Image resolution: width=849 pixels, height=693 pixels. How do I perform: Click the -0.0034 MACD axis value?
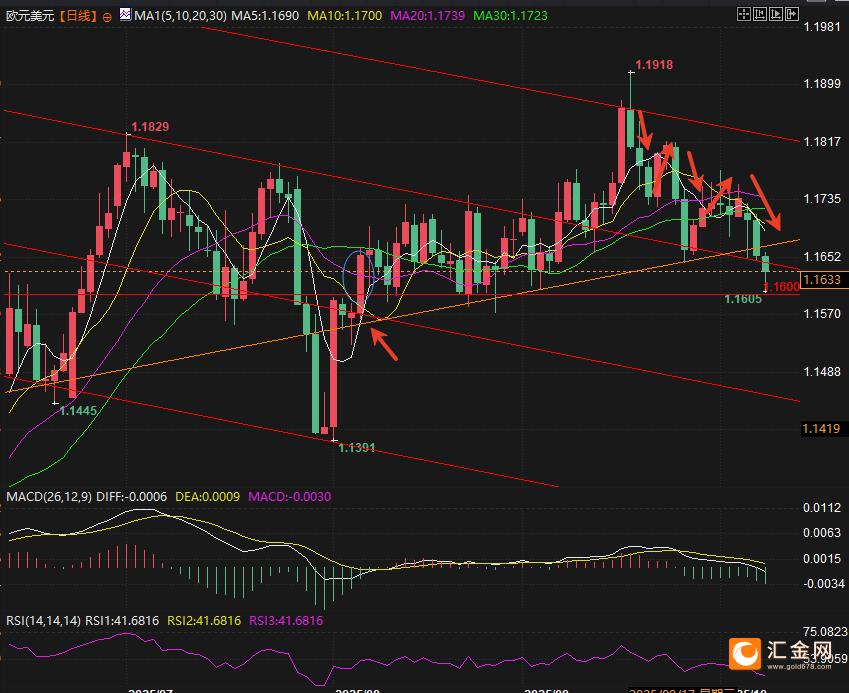pos(822,584)
